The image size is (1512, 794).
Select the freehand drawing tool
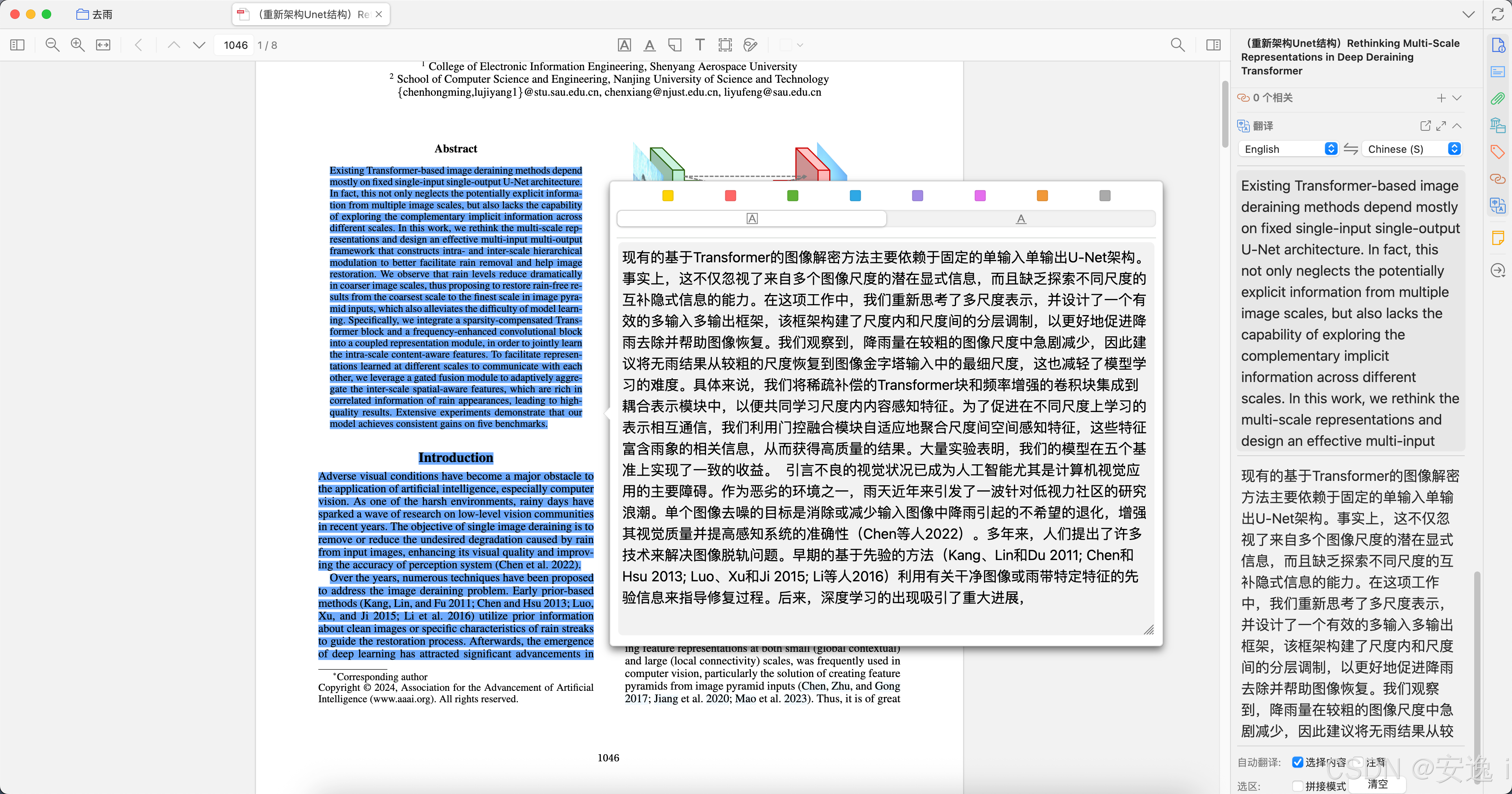click(750, 45)
